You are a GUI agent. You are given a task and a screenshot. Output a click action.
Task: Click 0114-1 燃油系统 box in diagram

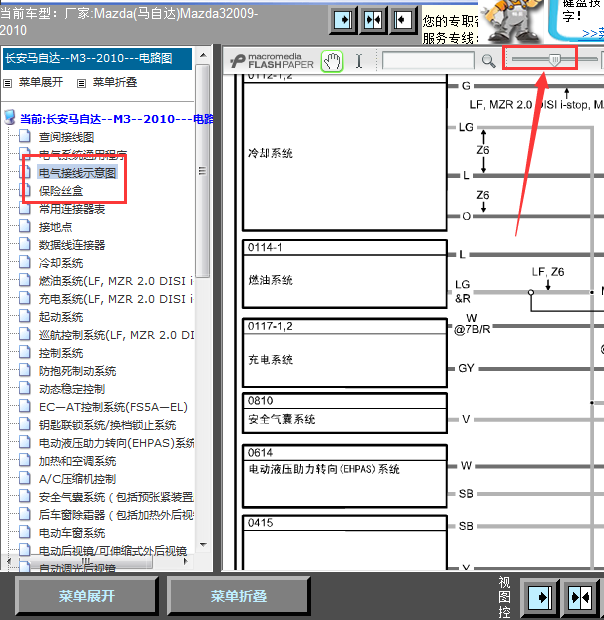pos(345,274)
